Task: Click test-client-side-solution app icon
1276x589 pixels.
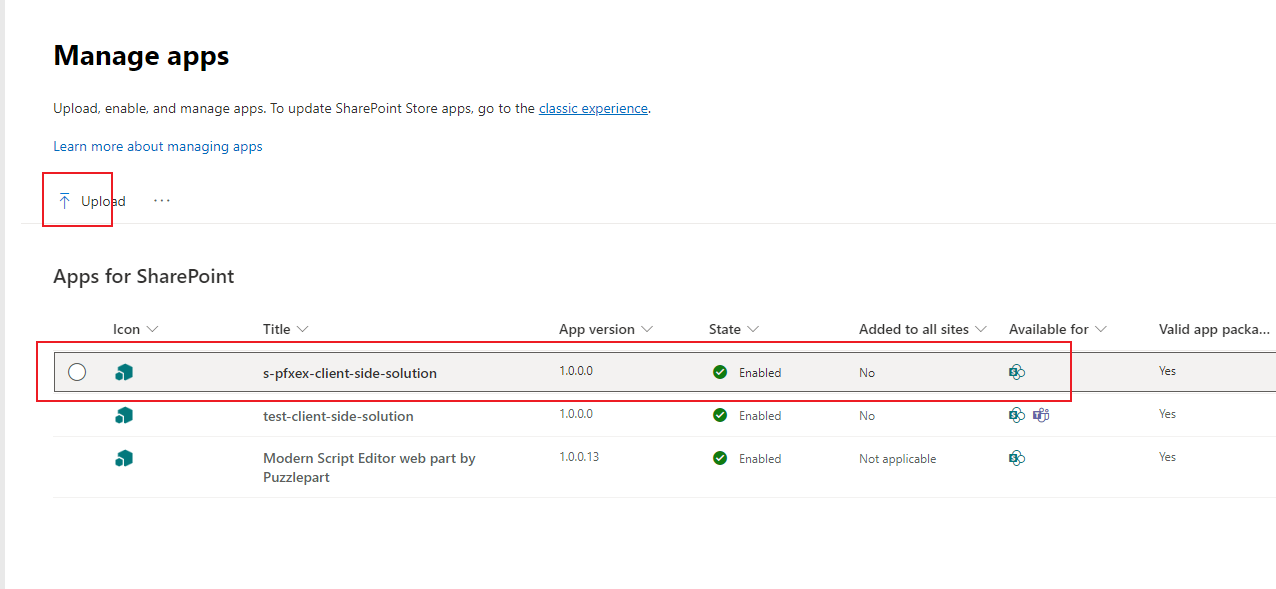Action: pyautogui.click(x=124, y=415)
